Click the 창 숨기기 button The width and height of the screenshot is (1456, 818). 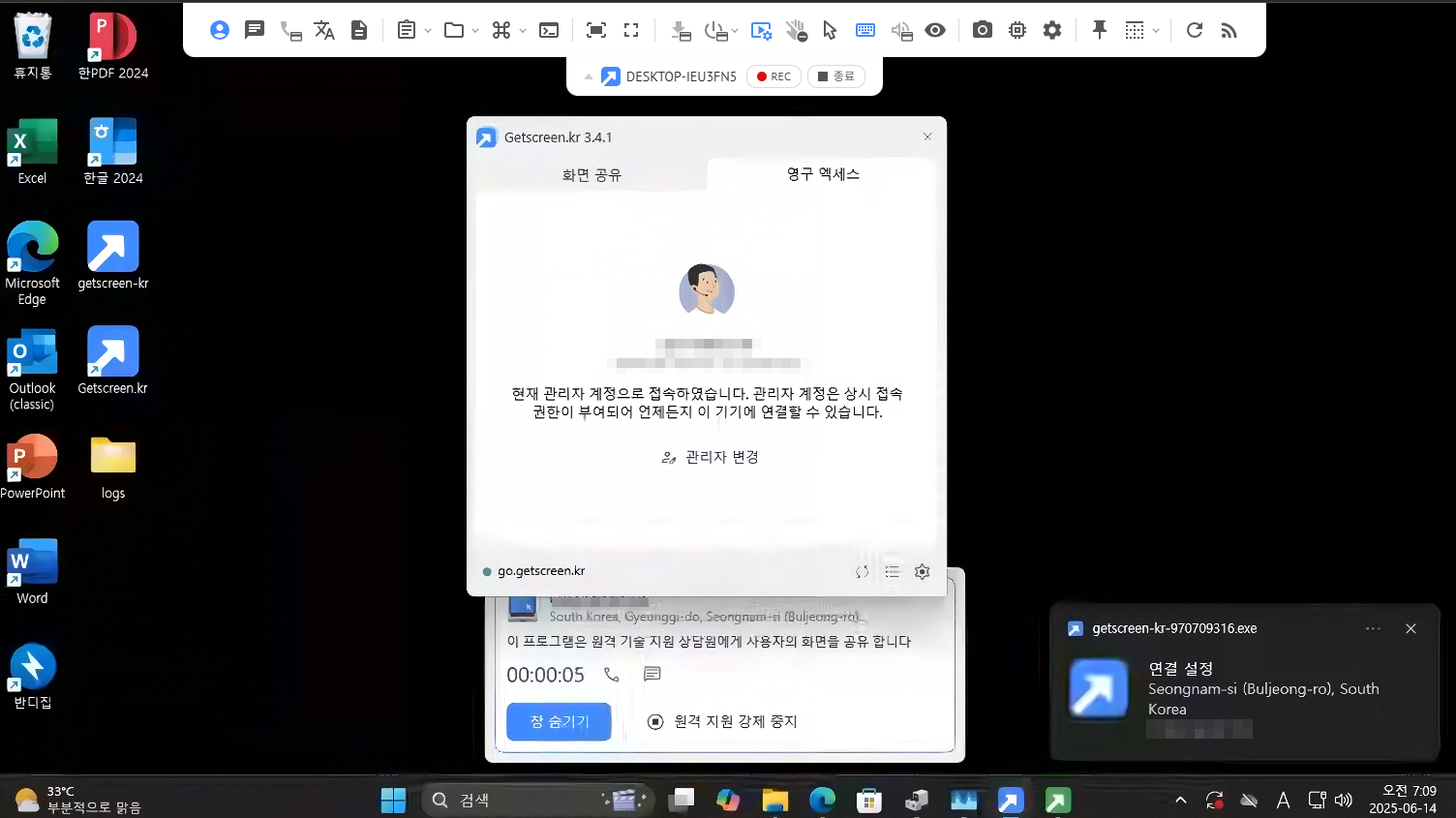[x=559, y=722]
